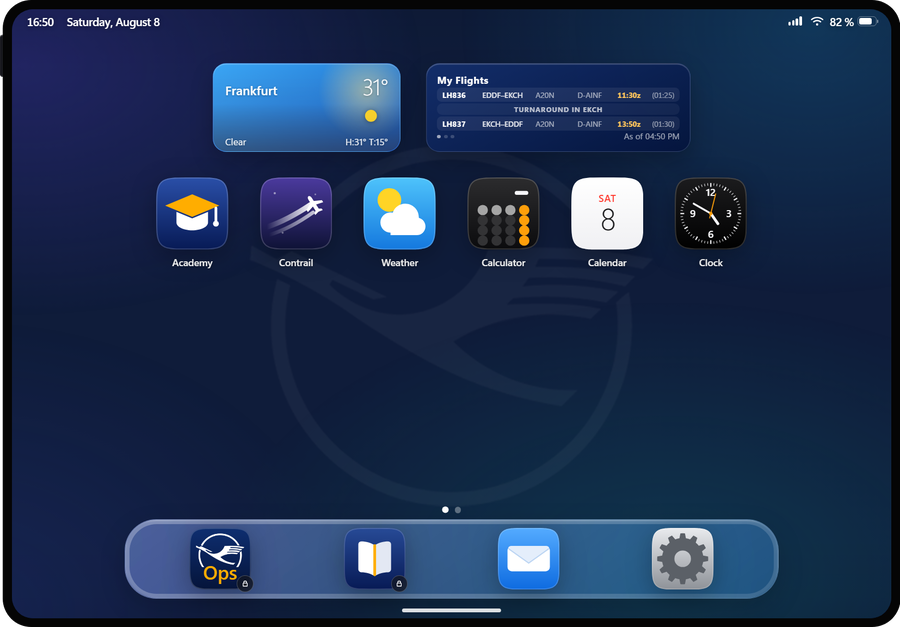Viewport: 900px width, 627px height.
Task: Tap the EDDF–EKCH route text
Action: pos(502,95)
